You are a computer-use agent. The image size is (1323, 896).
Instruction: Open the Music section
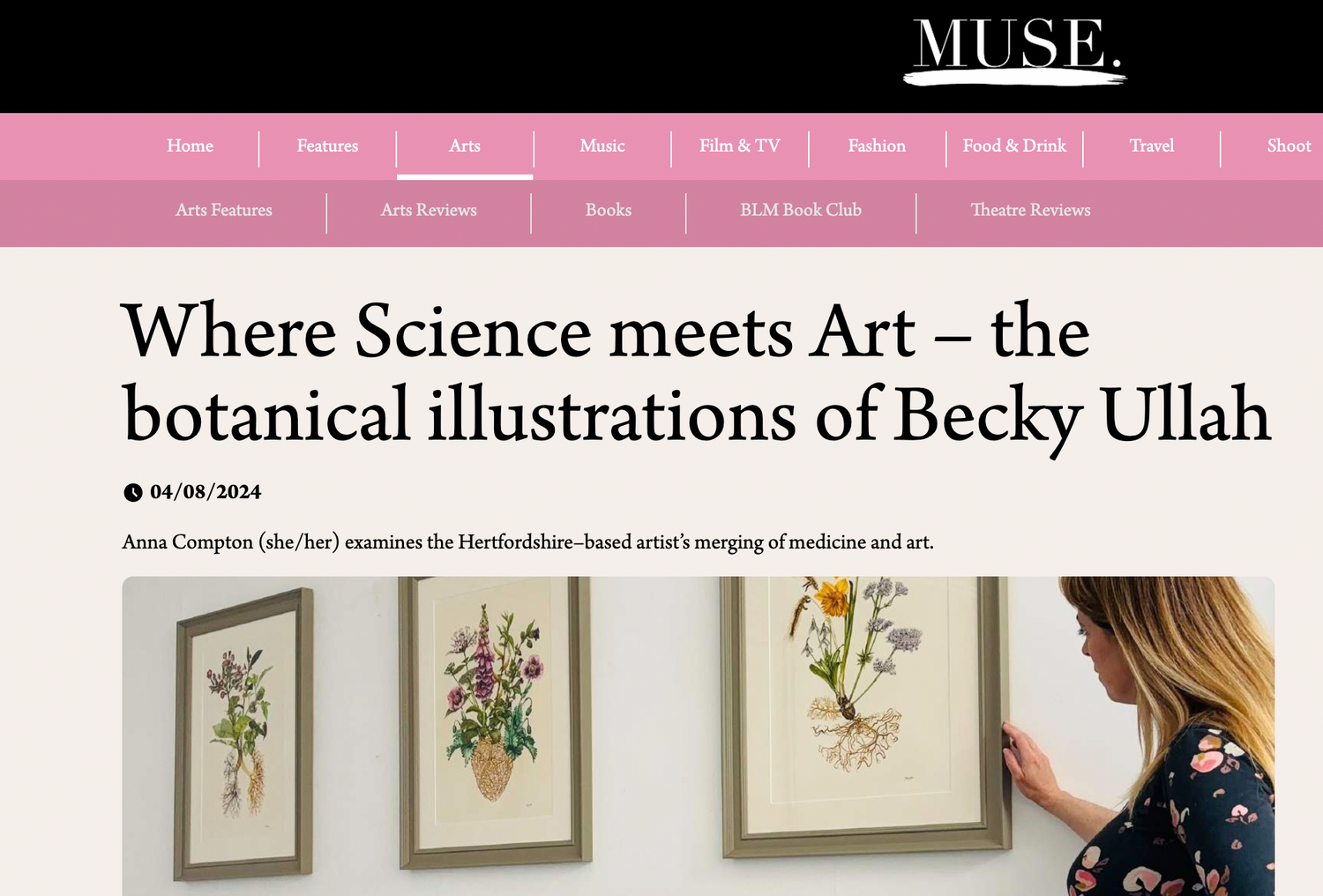click(x=602, y=146)
